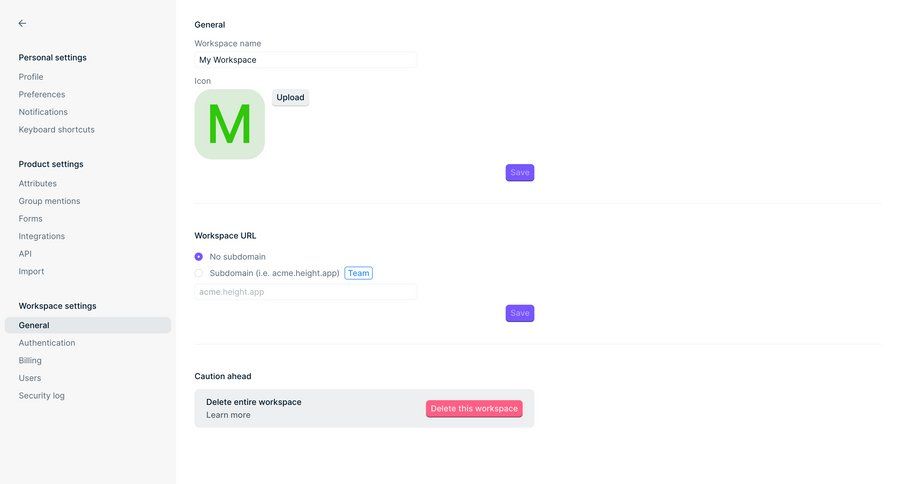Open the Security log page
This screenshot has width=900, height=484.
pyautogui.click(x=42, y=396)
